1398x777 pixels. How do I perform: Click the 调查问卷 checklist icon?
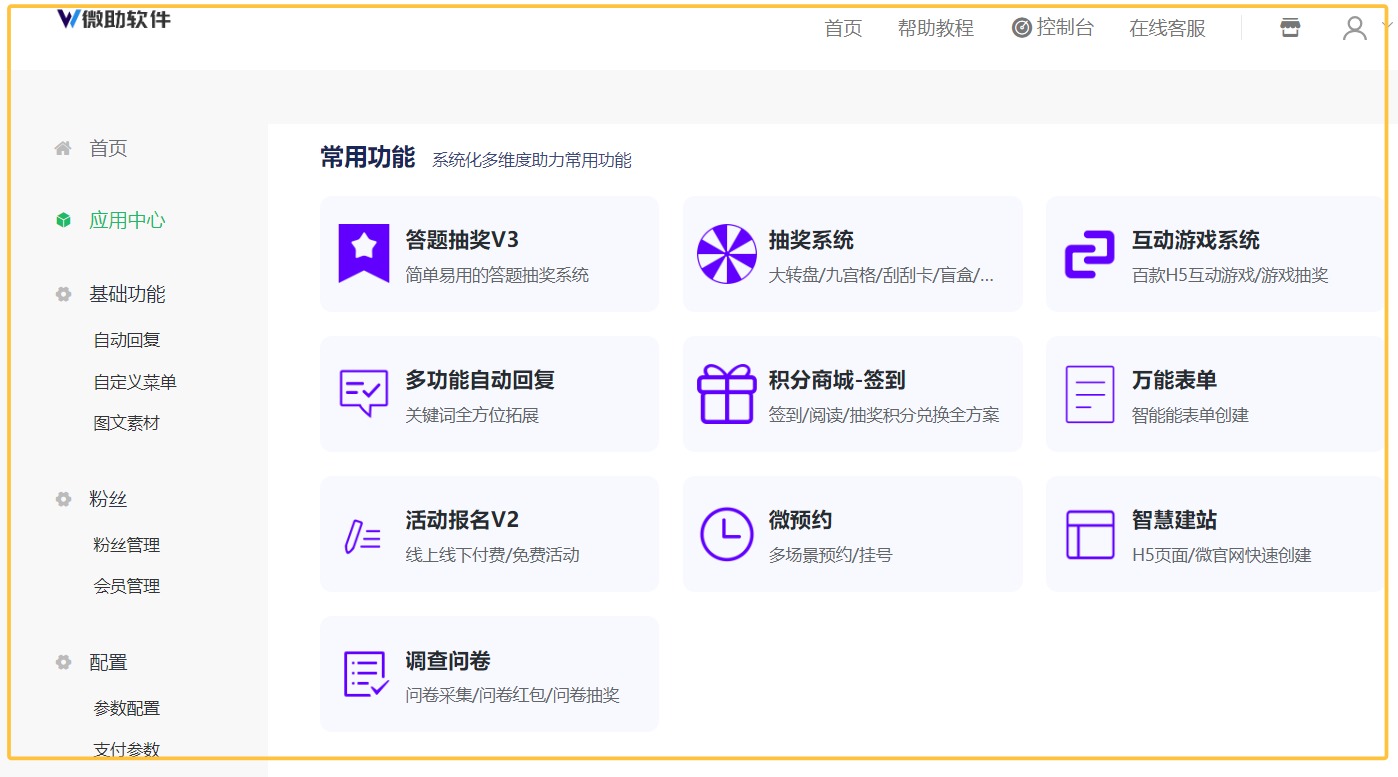point(365,674)
